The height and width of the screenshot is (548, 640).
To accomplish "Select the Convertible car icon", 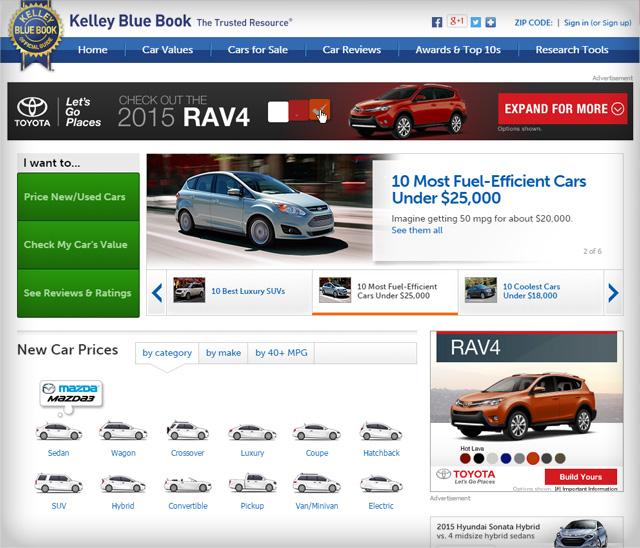I will tap(188, 485).
